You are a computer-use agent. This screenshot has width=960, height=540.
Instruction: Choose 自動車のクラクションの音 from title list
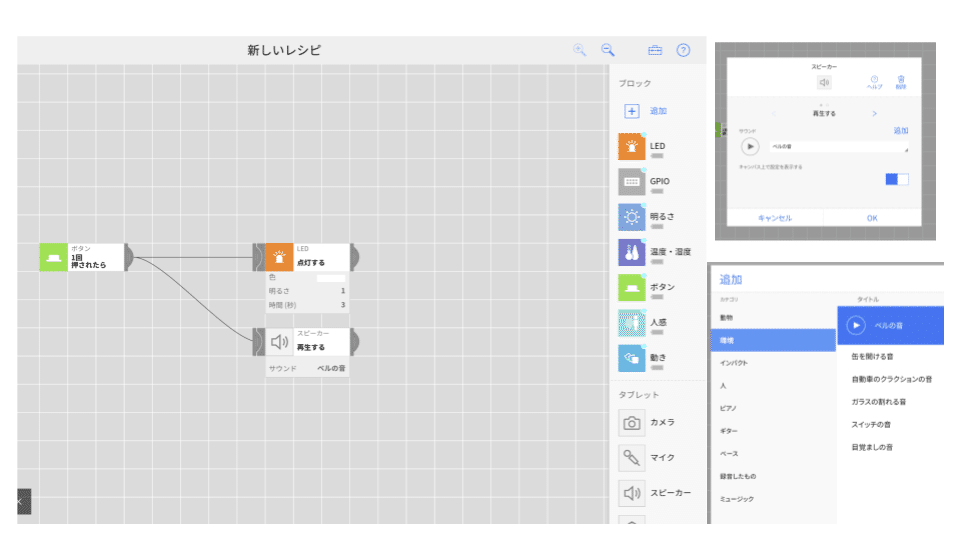click(x=891, y=379)
